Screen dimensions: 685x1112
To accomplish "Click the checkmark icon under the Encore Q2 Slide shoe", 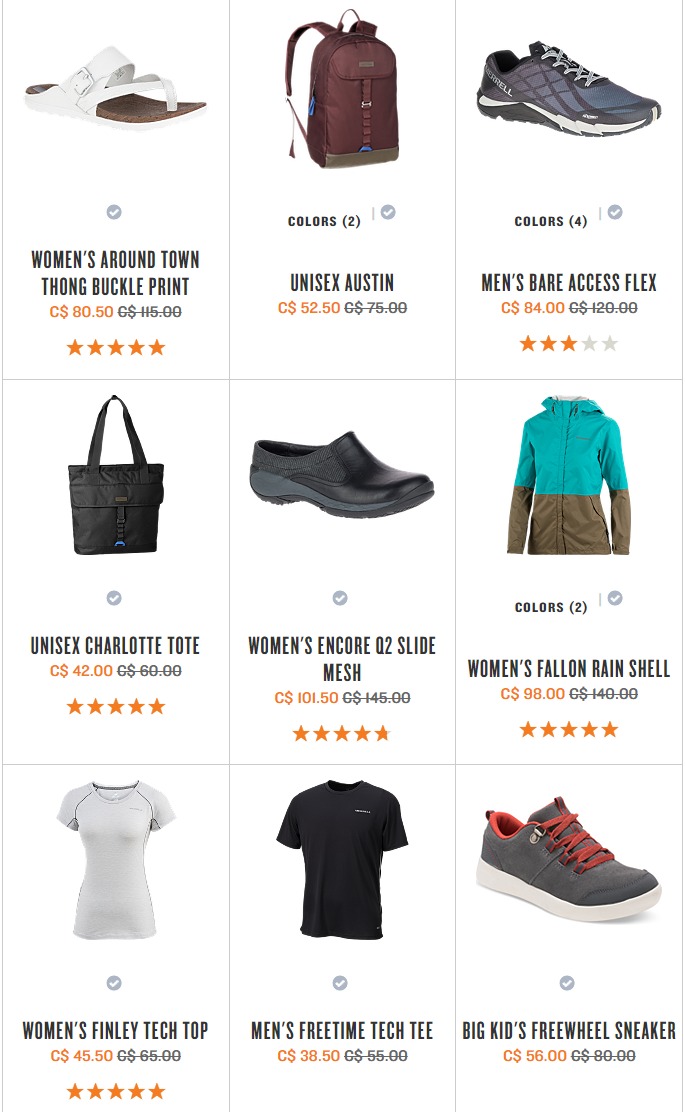I will tap(340, 598).
